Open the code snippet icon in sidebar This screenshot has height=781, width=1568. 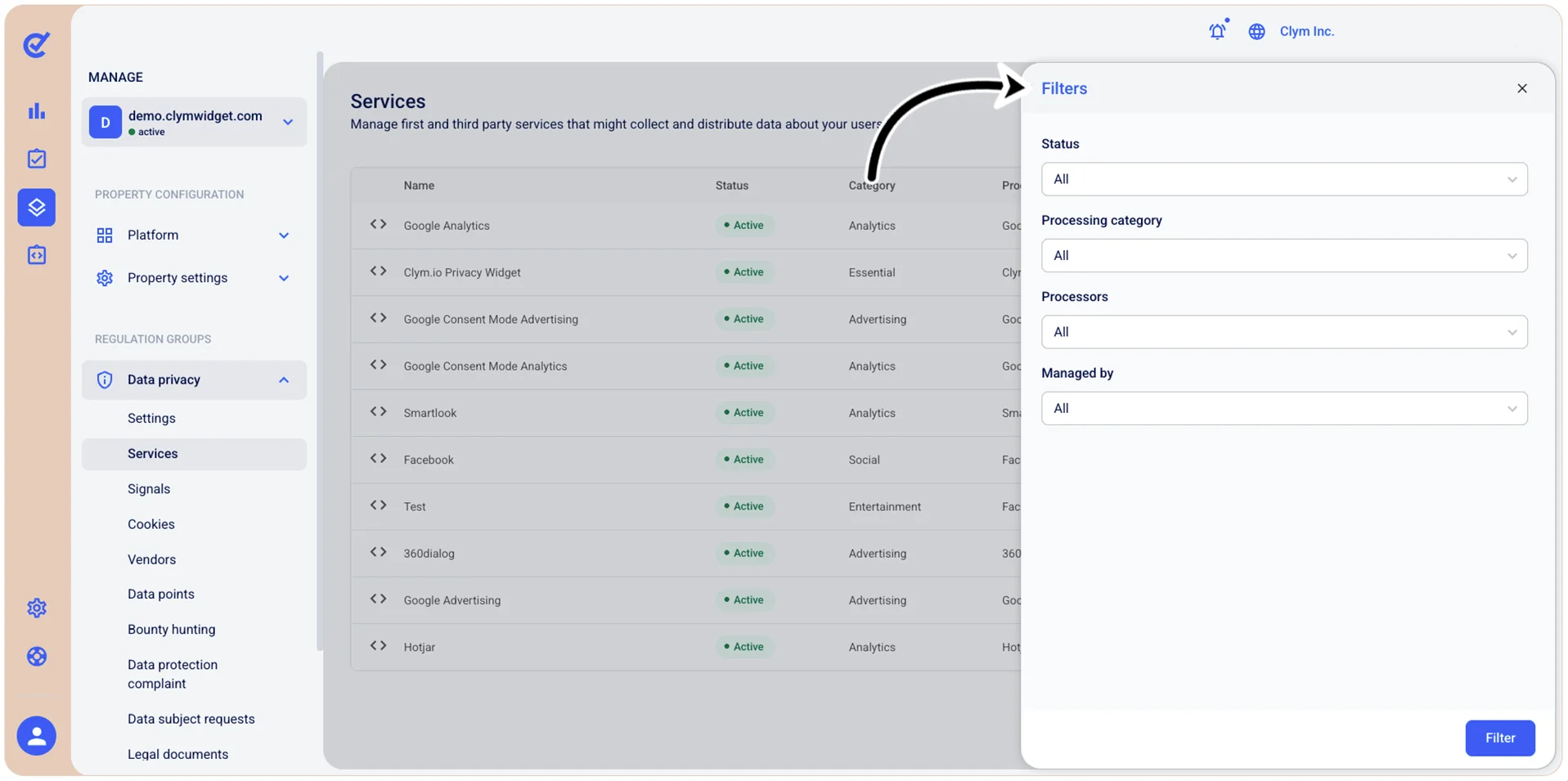37,255
